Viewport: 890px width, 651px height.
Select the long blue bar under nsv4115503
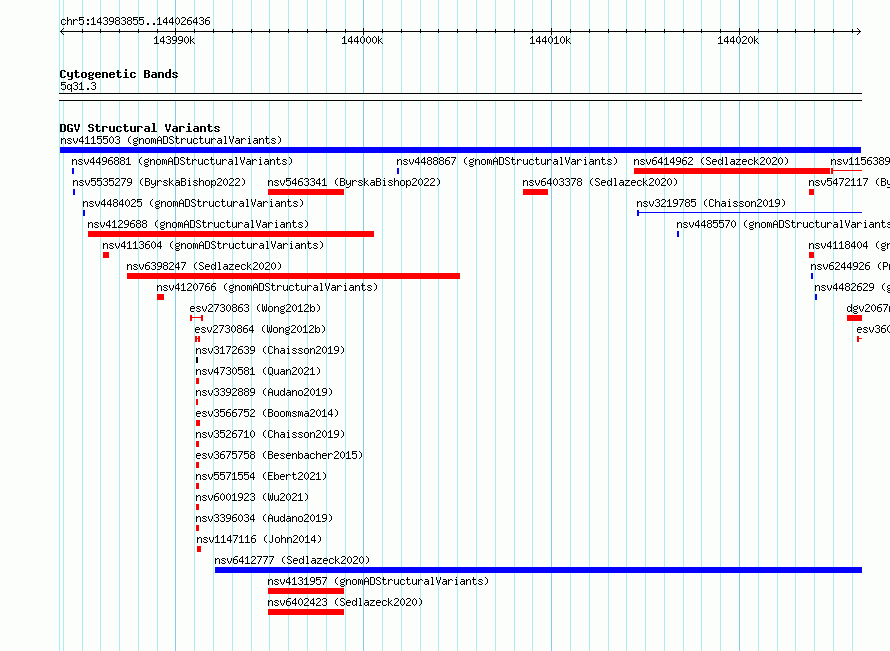point(460,150)
